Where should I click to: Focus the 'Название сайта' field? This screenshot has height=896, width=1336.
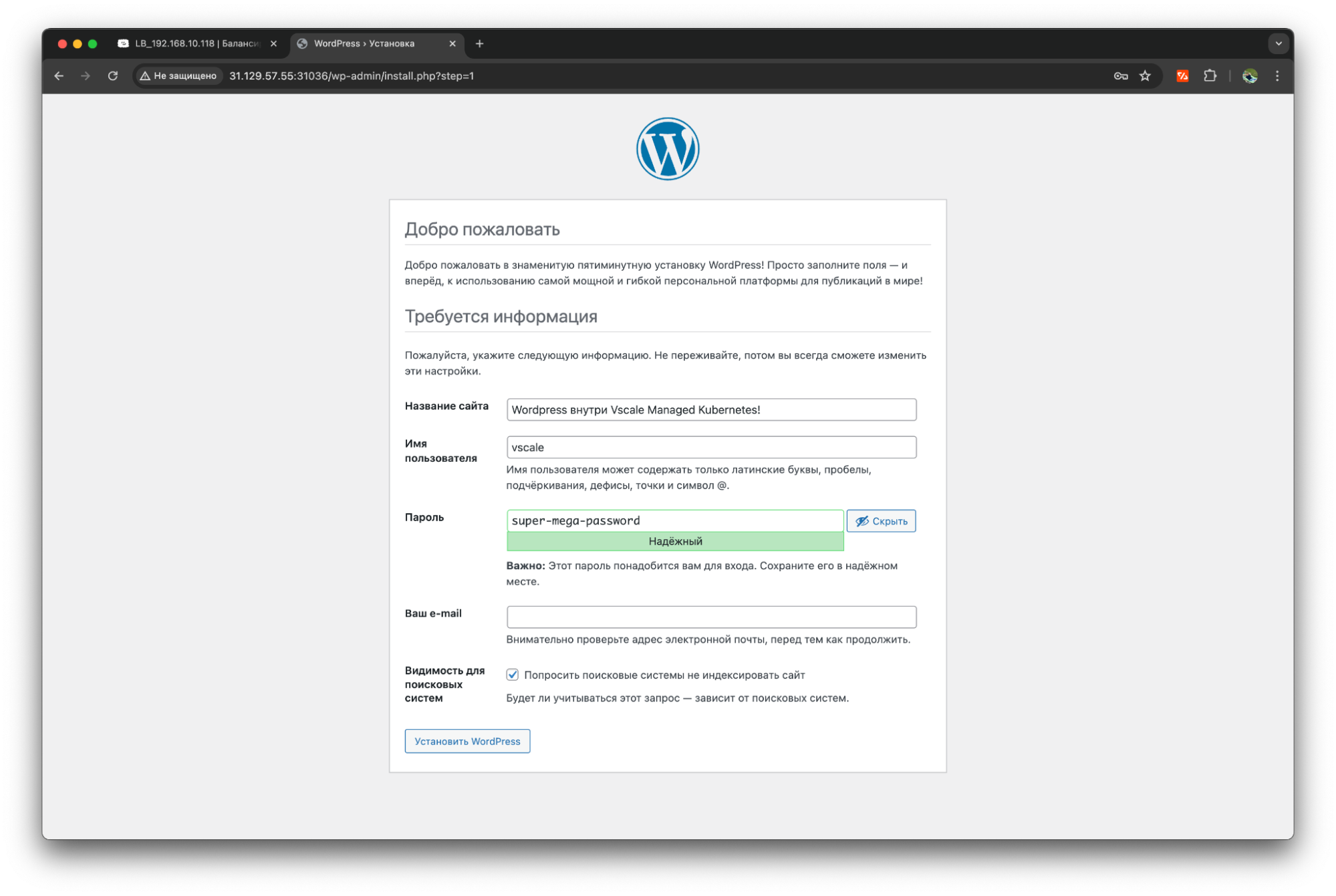pyautogui.click(x=711, y=410)
